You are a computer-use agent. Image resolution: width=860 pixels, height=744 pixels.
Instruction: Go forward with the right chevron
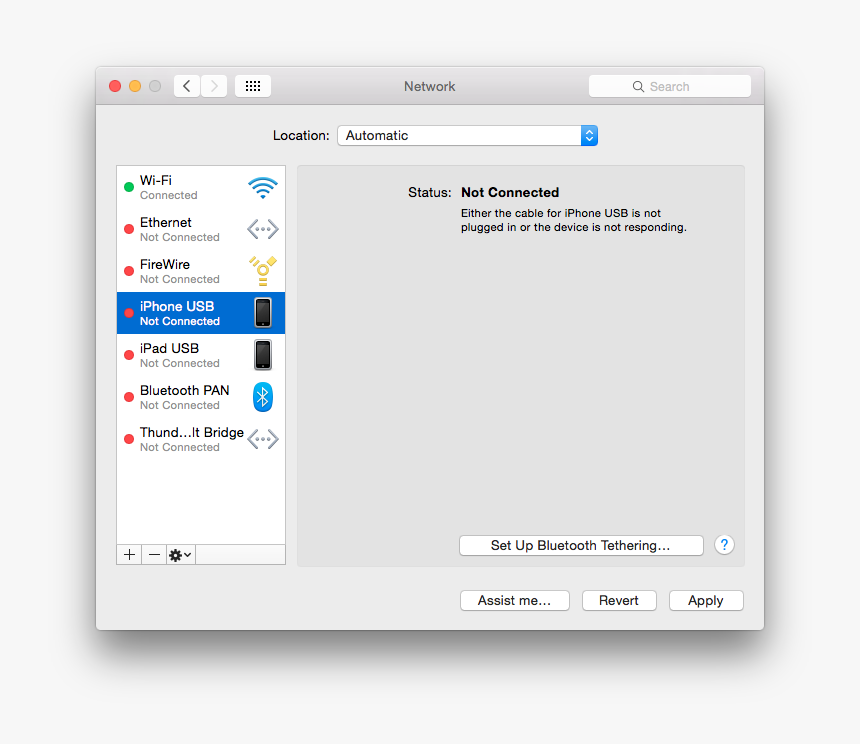coord(214,86)
